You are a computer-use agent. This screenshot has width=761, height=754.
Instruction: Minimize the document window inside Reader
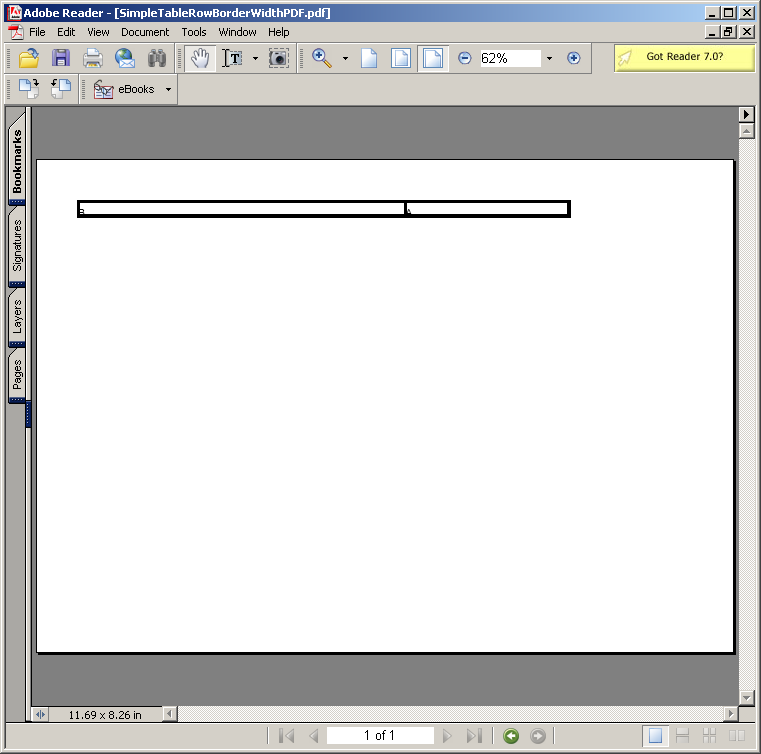coord(712,32)
